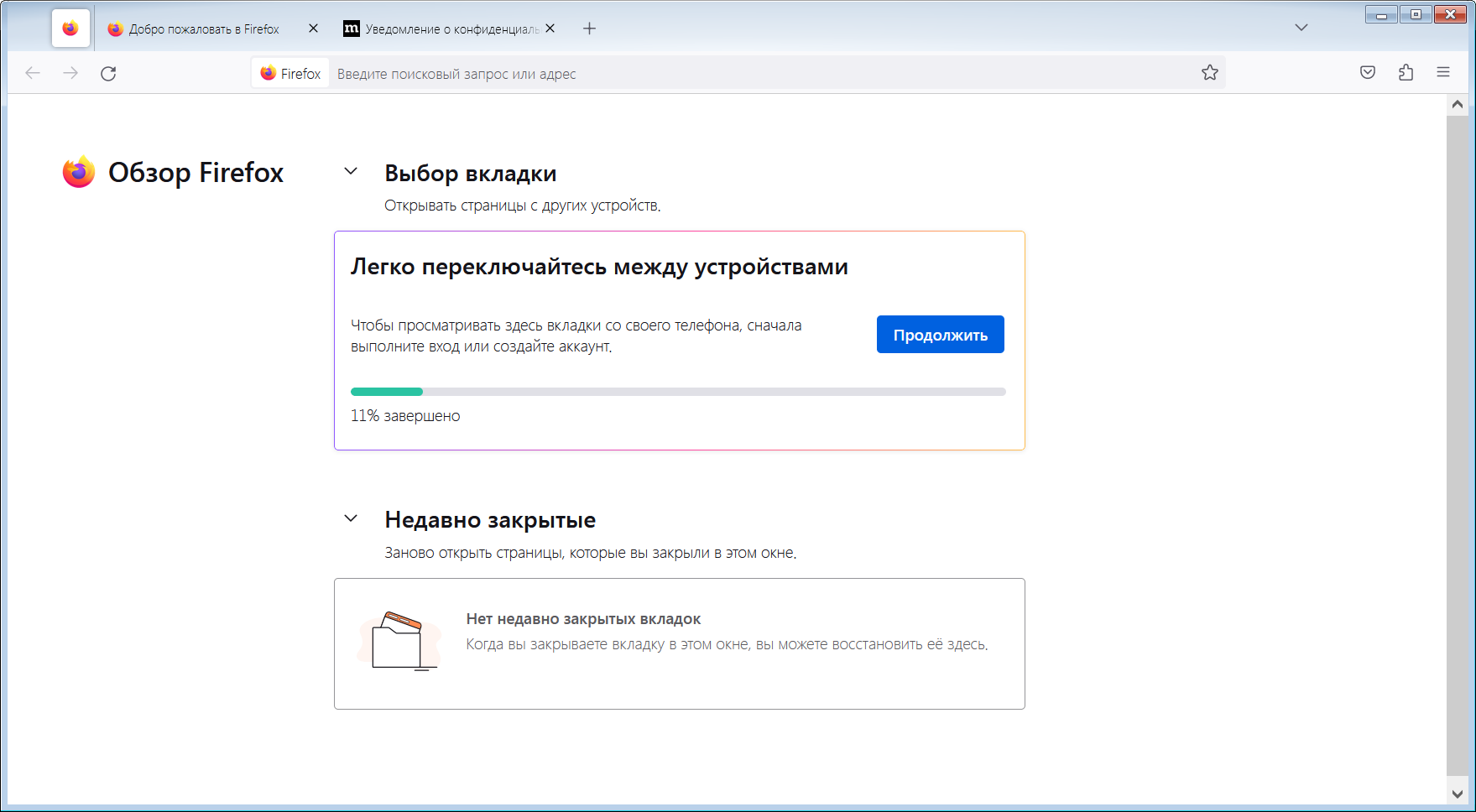
Task: Click 'Нет недавно закрытых вкладок' text
Action: [x=583, y=619]
